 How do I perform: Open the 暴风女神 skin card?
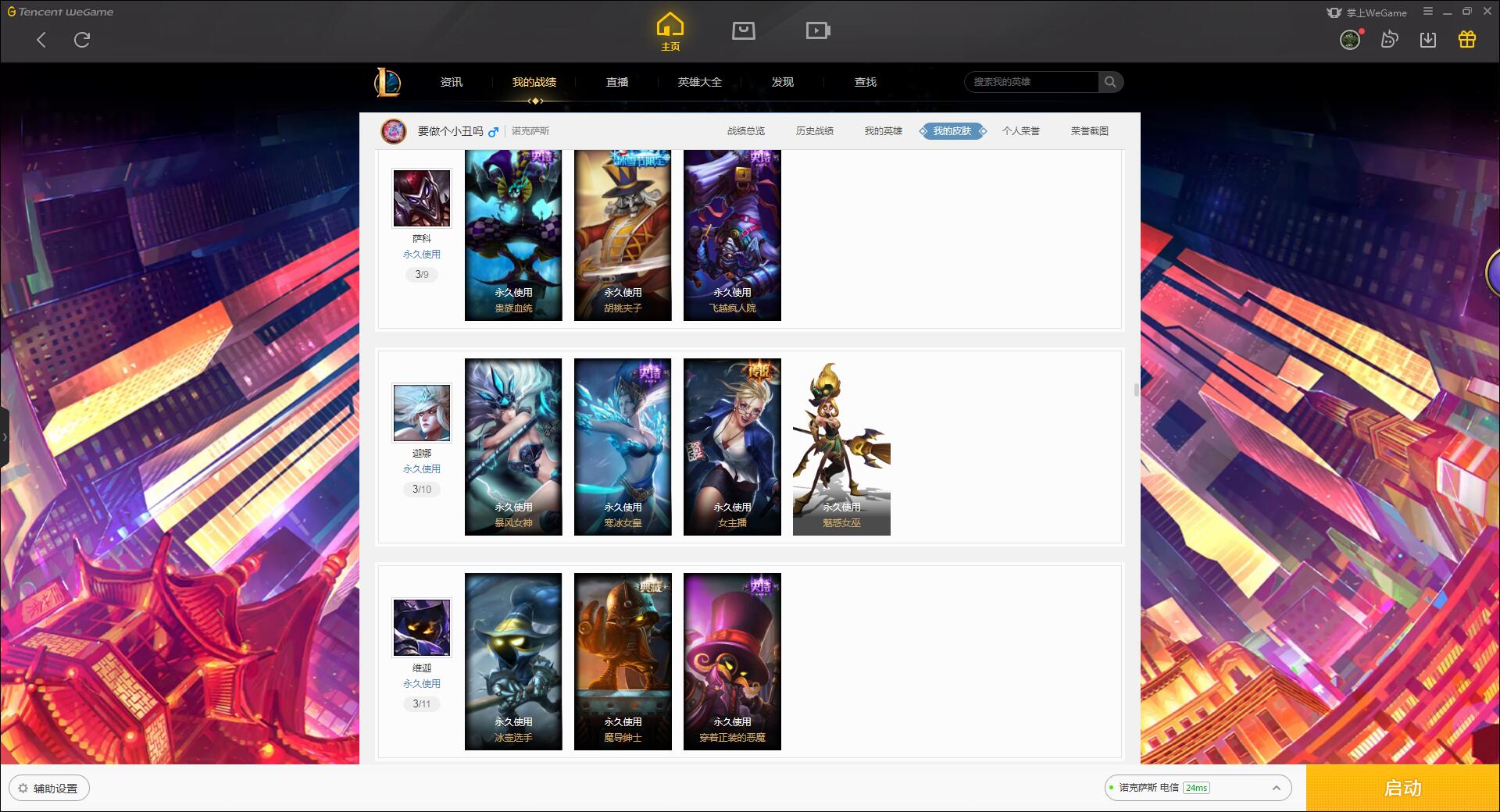[x=513, y=447]
